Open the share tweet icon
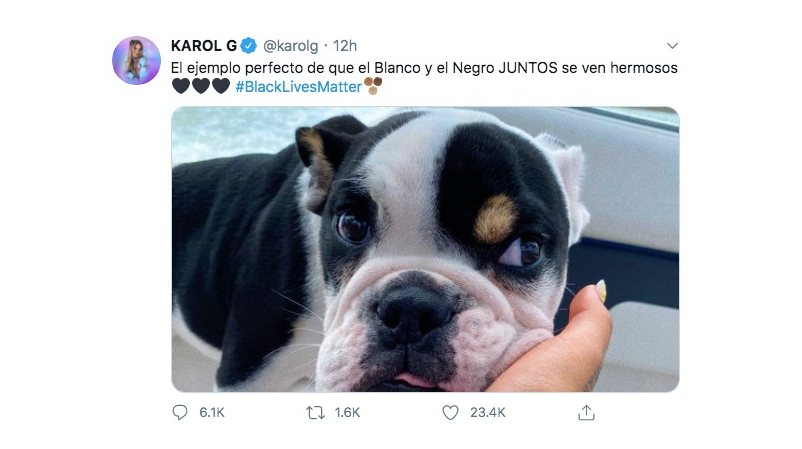Viewport: 802px width, 449px height. click(587, 412)
